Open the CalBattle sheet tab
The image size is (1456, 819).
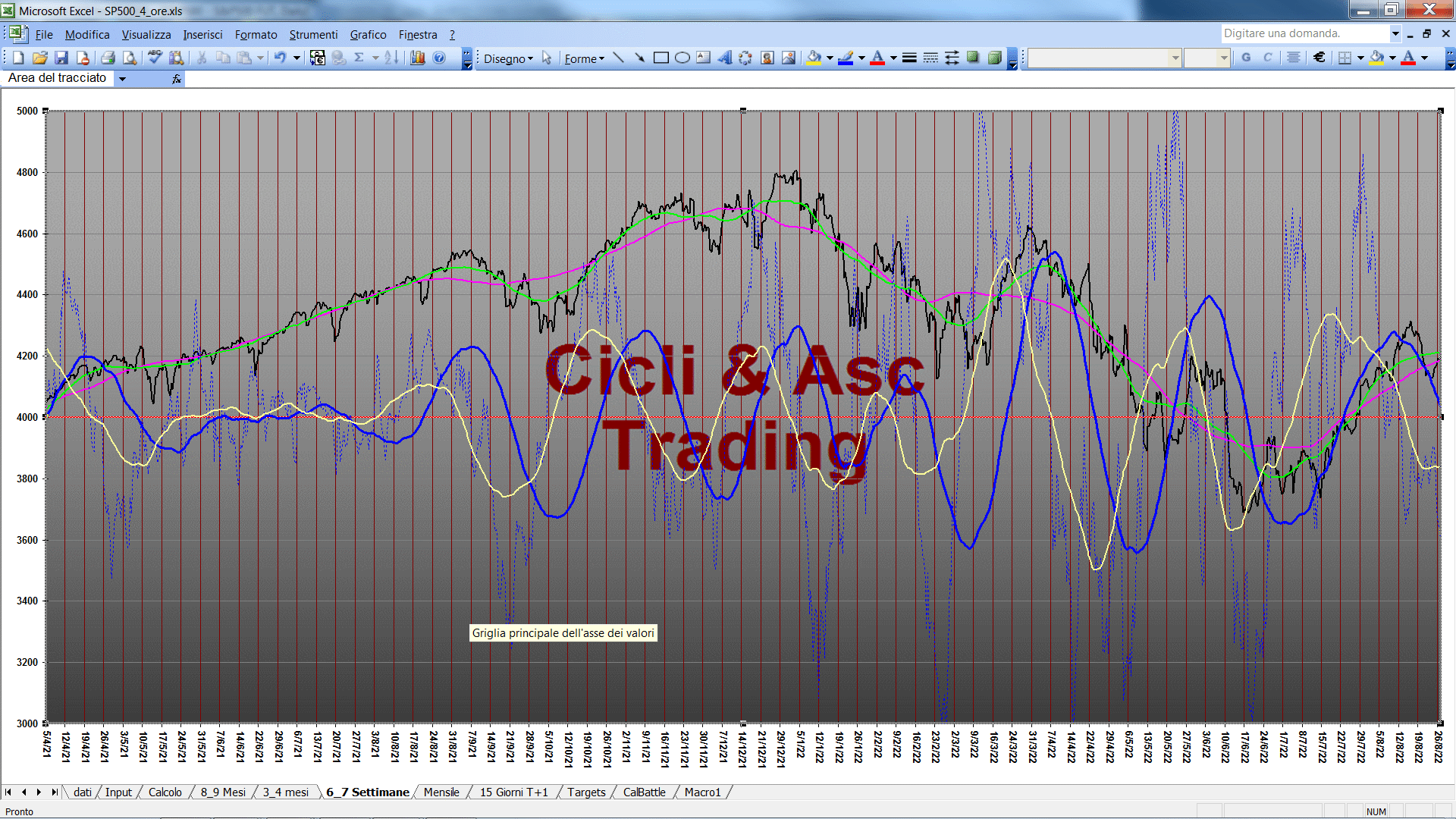[x=644, y=792]
